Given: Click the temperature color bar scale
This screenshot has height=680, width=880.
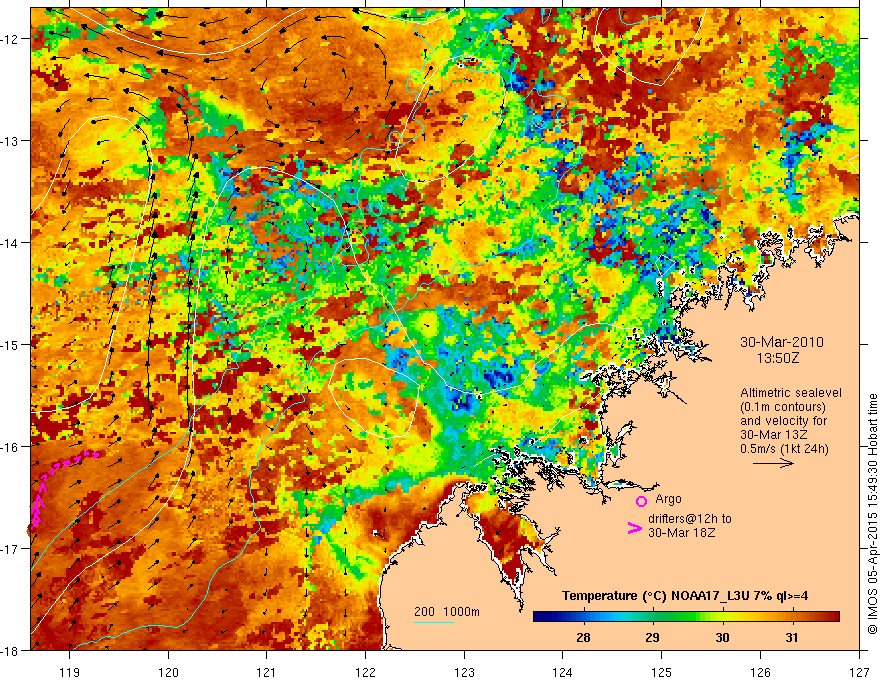Looking at the screenshot, I should (x=686, y=617).
